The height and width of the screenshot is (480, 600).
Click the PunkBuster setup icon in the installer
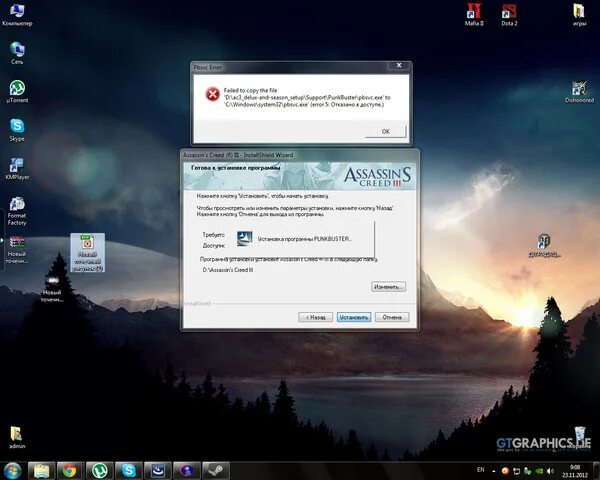[245, 239]
